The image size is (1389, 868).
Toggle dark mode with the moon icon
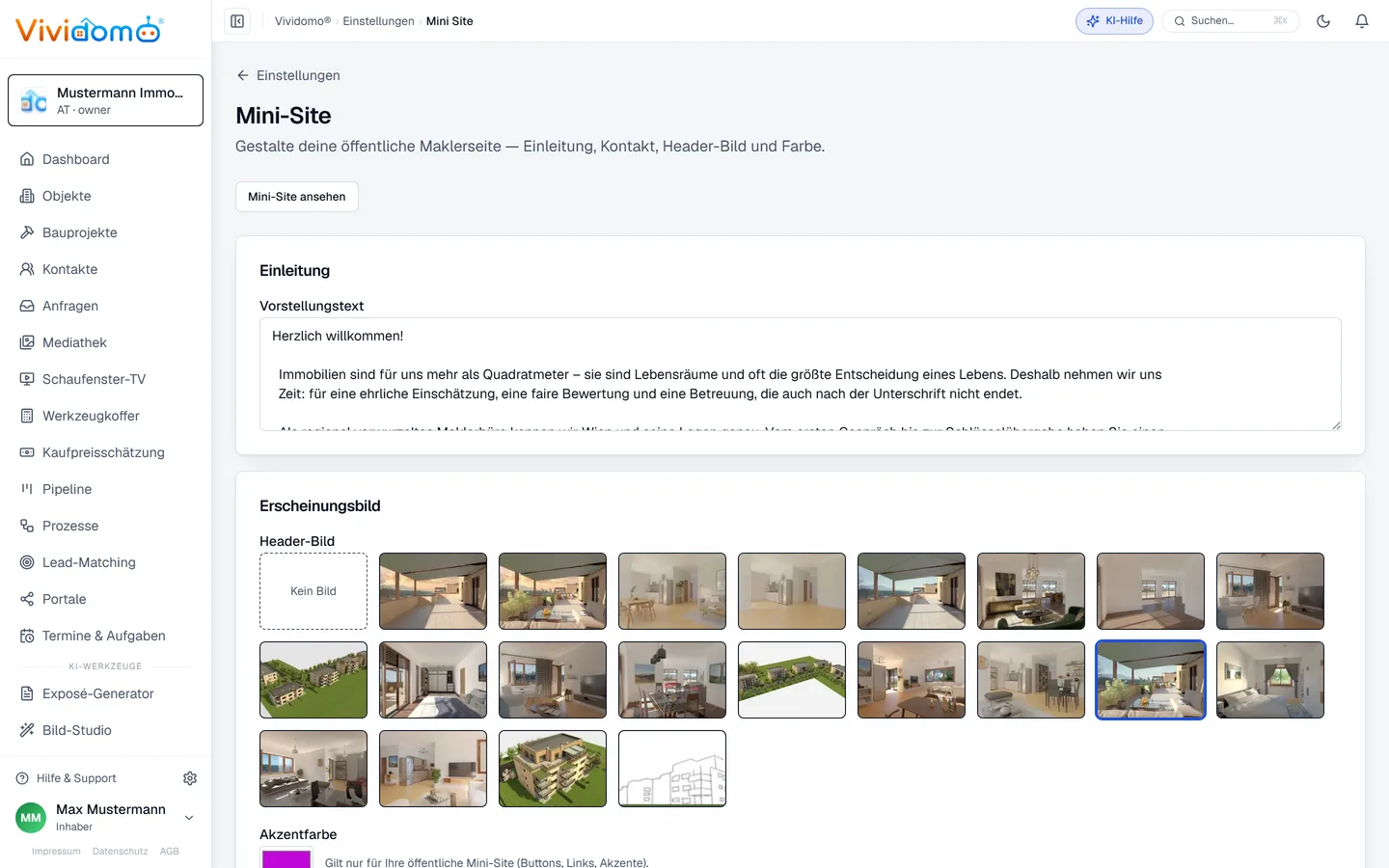[1323, 21]
